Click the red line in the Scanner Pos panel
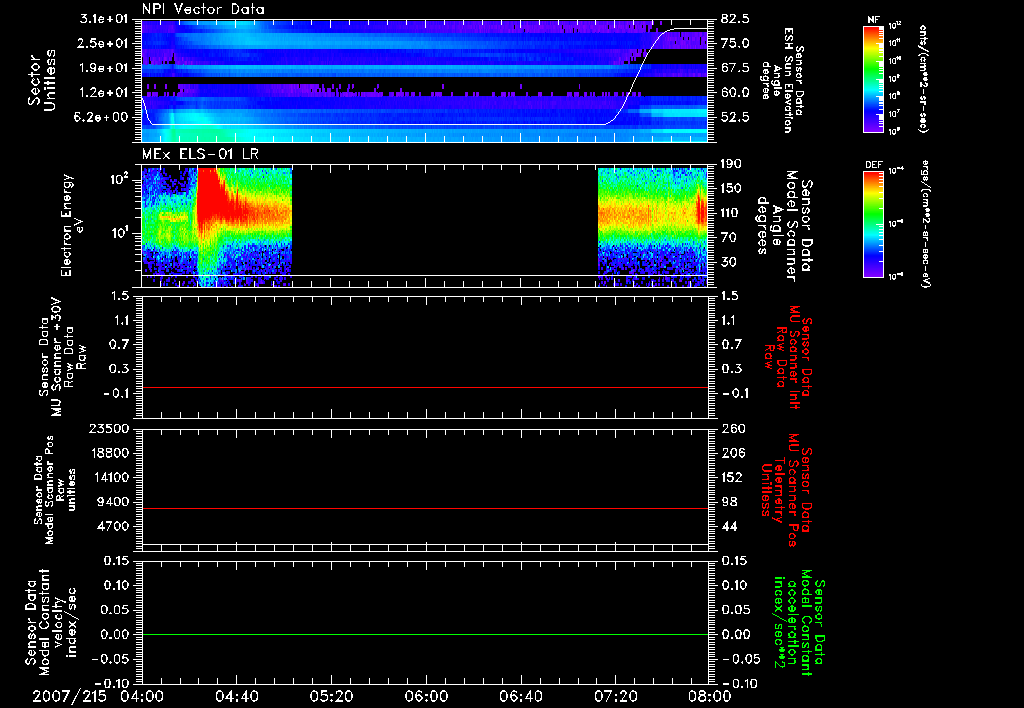Viewport: 1024px width, 708px height. tap(424, 508)
